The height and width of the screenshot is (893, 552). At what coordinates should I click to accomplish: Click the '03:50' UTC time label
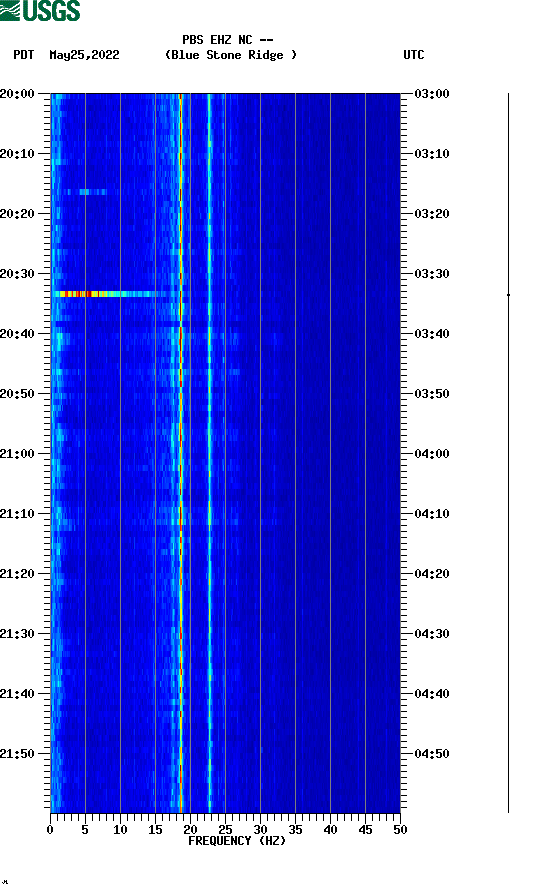432,394
